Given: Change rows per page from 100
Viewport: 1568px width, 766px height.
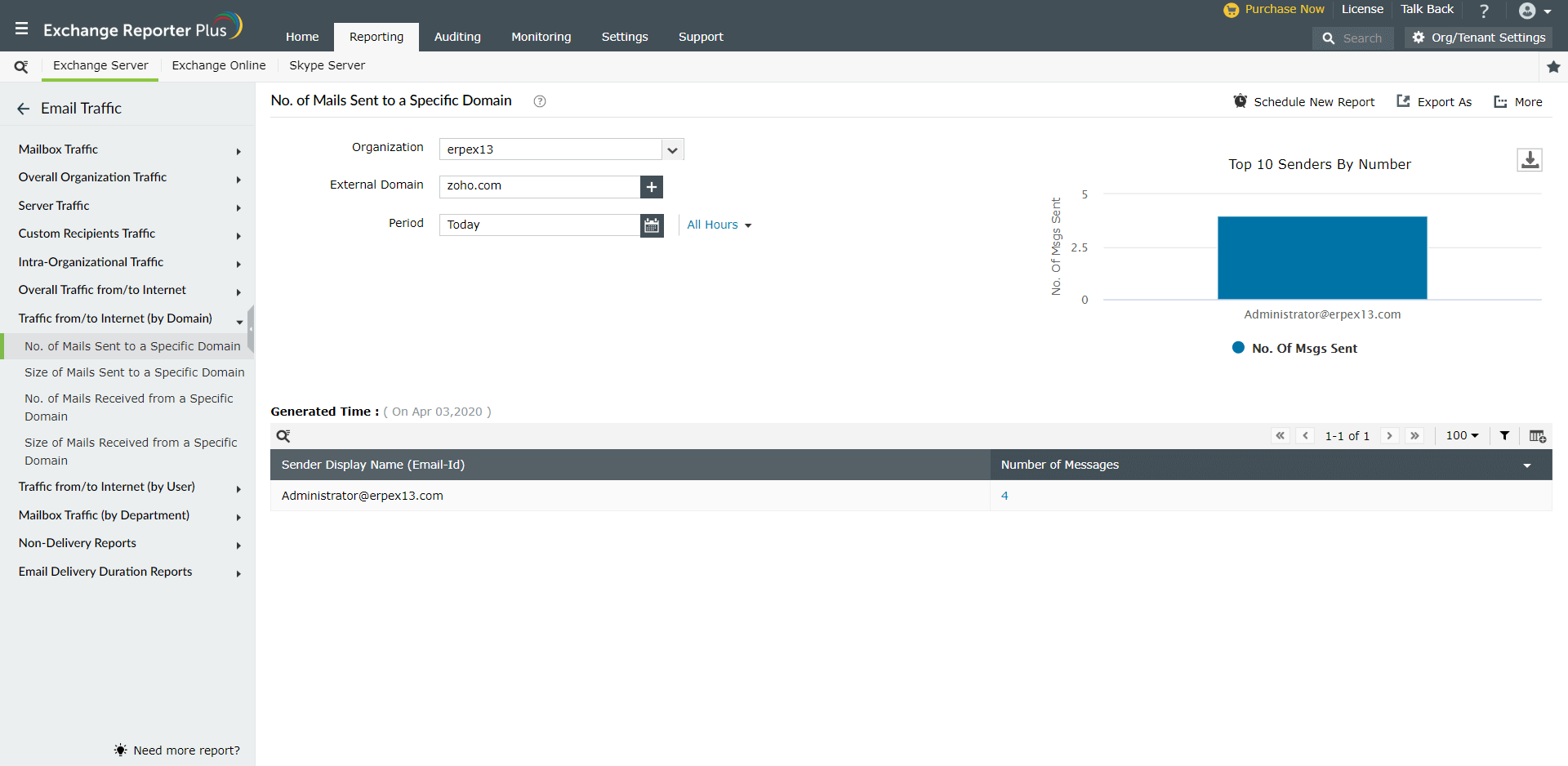Looking at the screenshot, I should (1462, 436).
